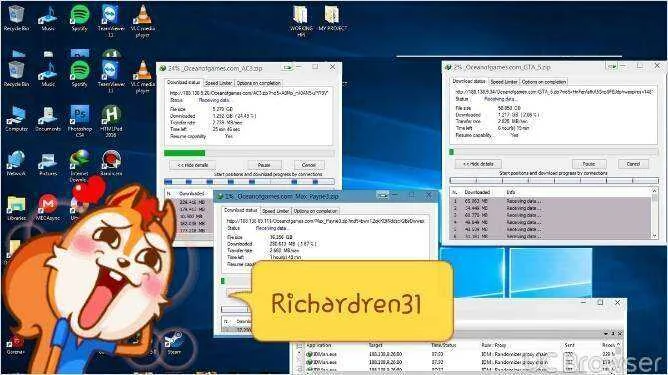
Task: Click Hide details in the AC3.zip window
Action: tap(193, 165)
